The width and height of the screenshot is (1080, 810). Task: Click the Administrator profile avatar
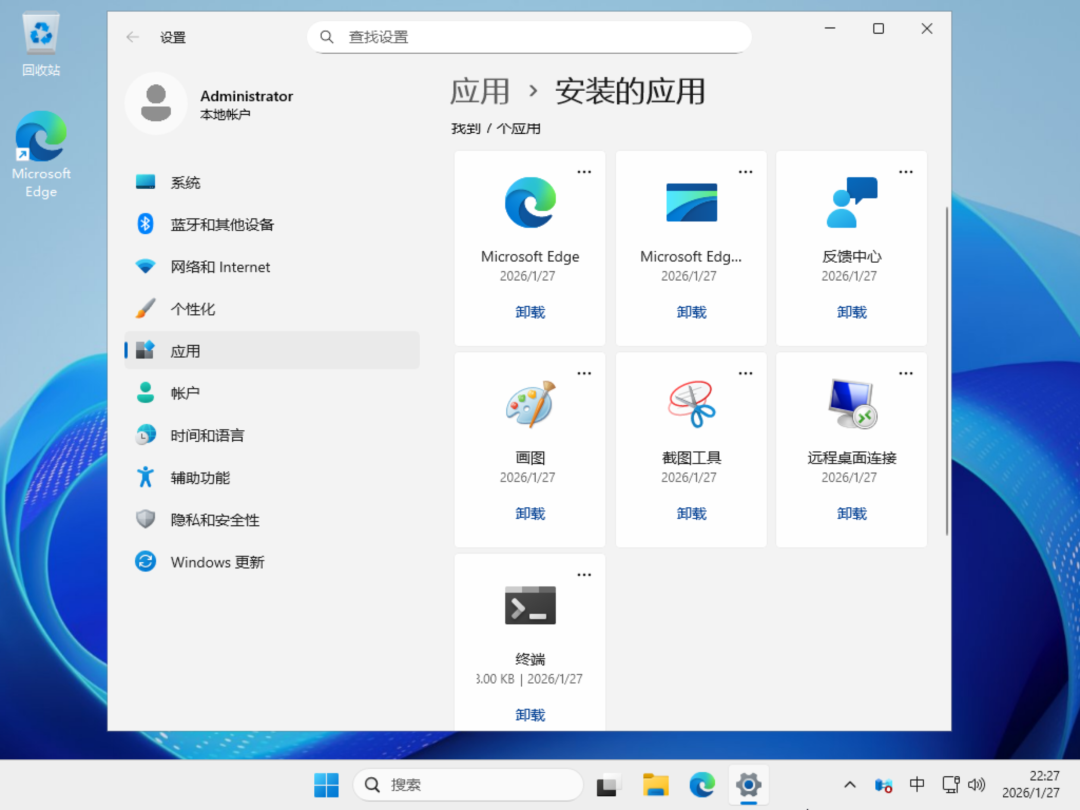pos(156,103)
